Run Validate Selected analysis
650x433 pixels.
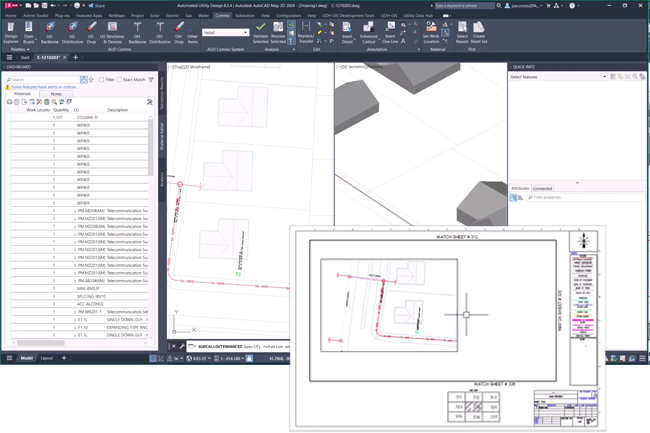260,31
